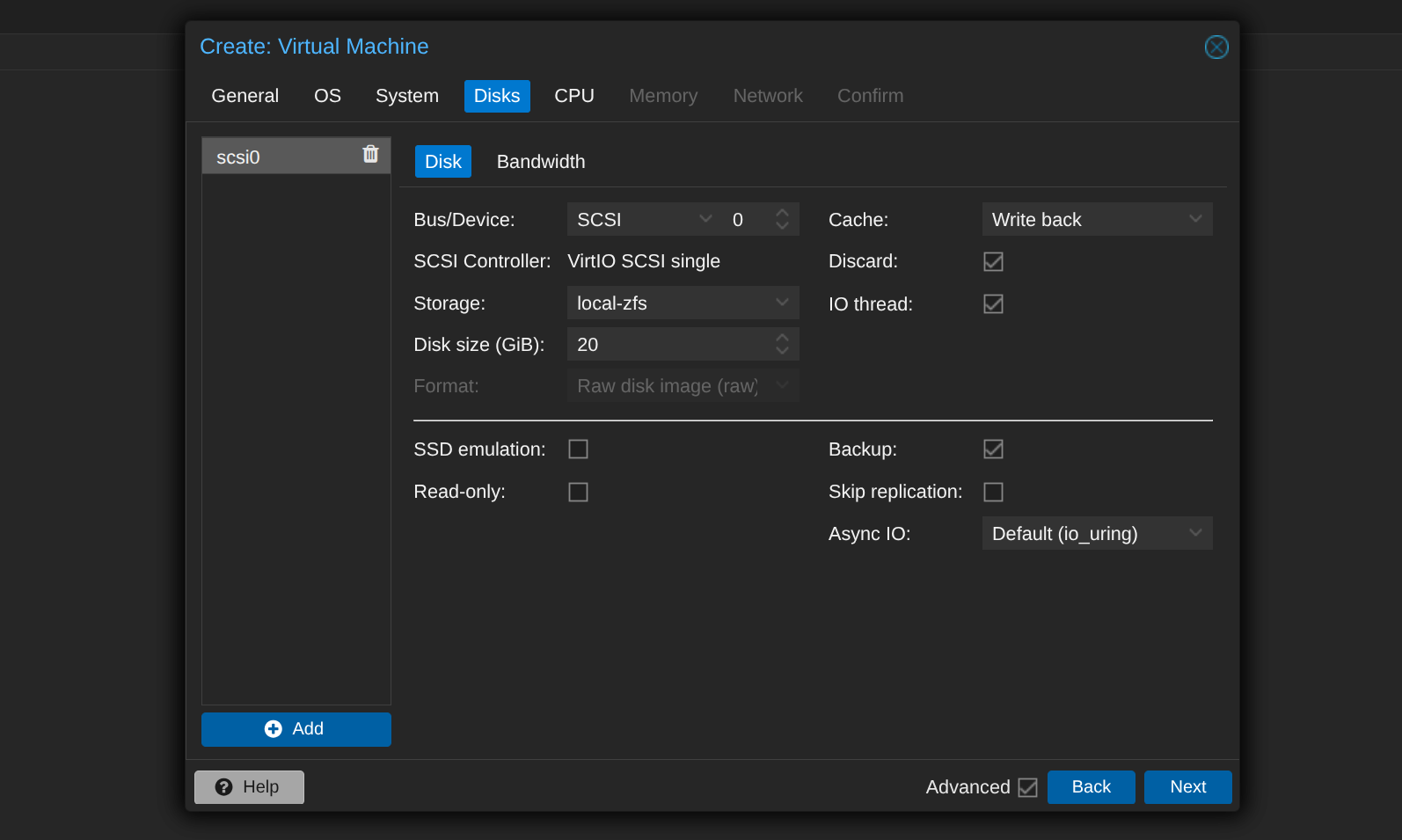Go Back to the previous step

(x=1091, y=787)
